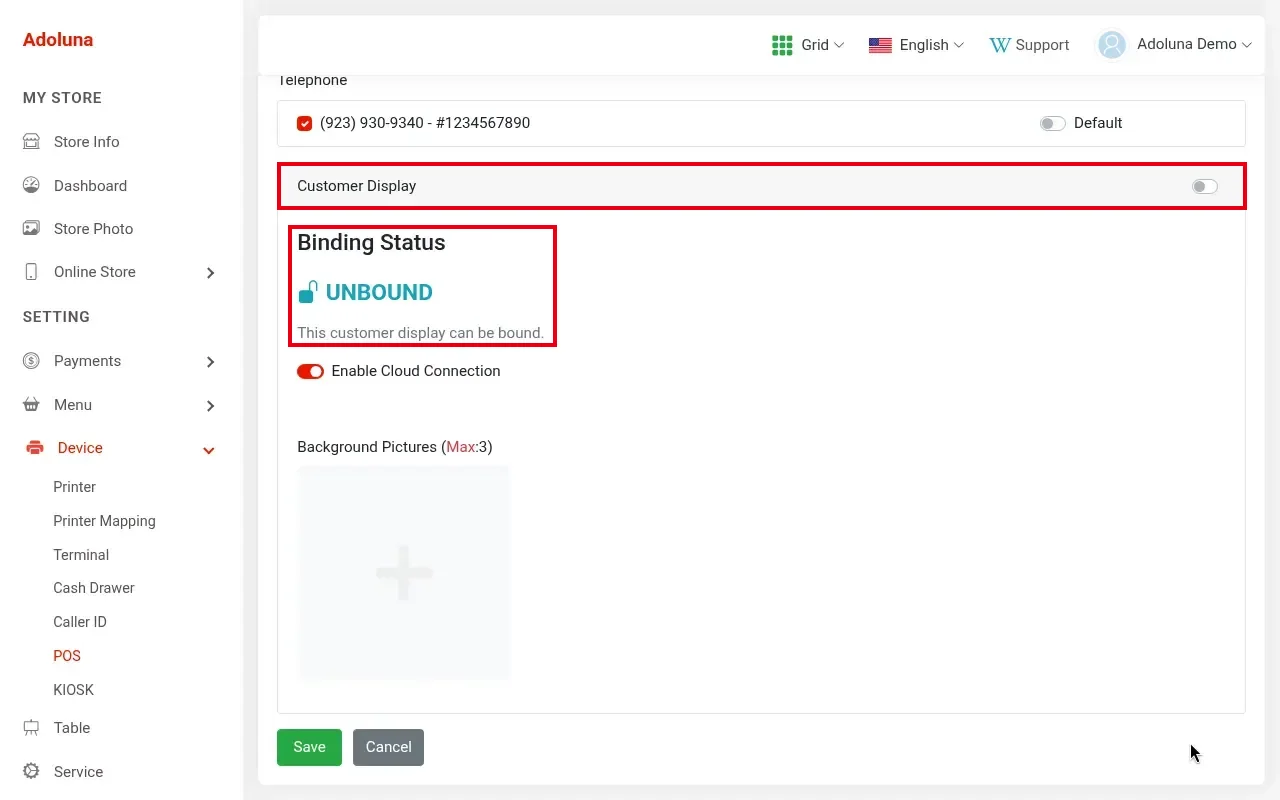This screenshot has width=1280, height=800.
Task: Expand the Menu submenu arrow
Action: point(210,406)
